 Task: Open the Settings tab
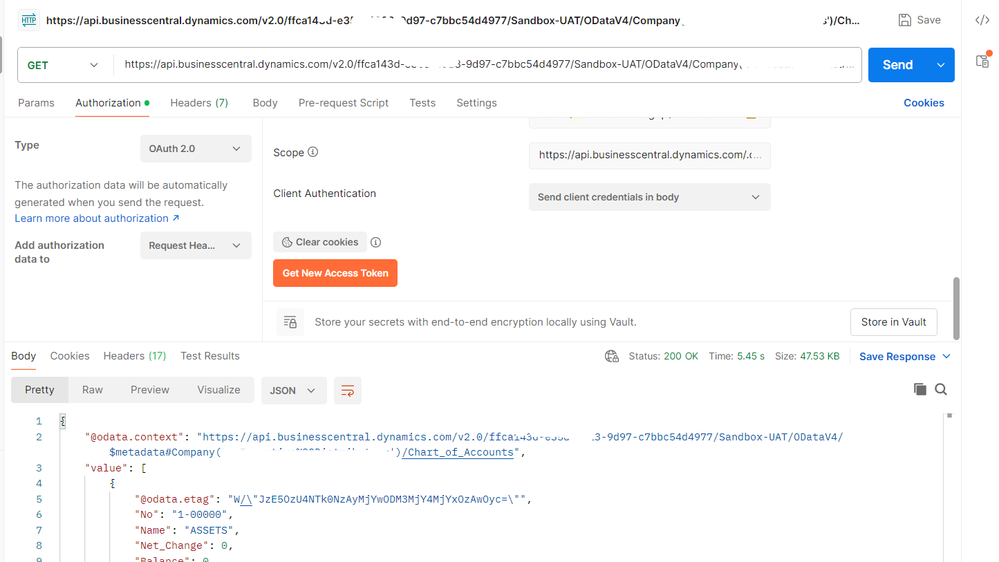pos(477,103)
